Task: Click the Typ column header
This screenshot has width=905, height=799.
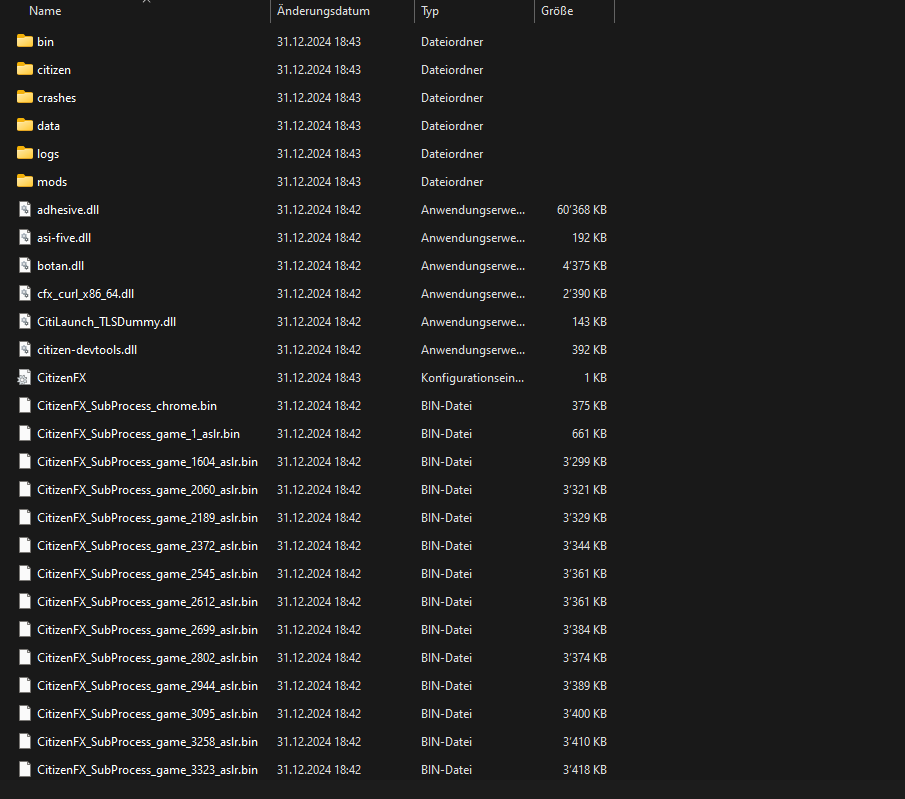Action: click(430, 11)
